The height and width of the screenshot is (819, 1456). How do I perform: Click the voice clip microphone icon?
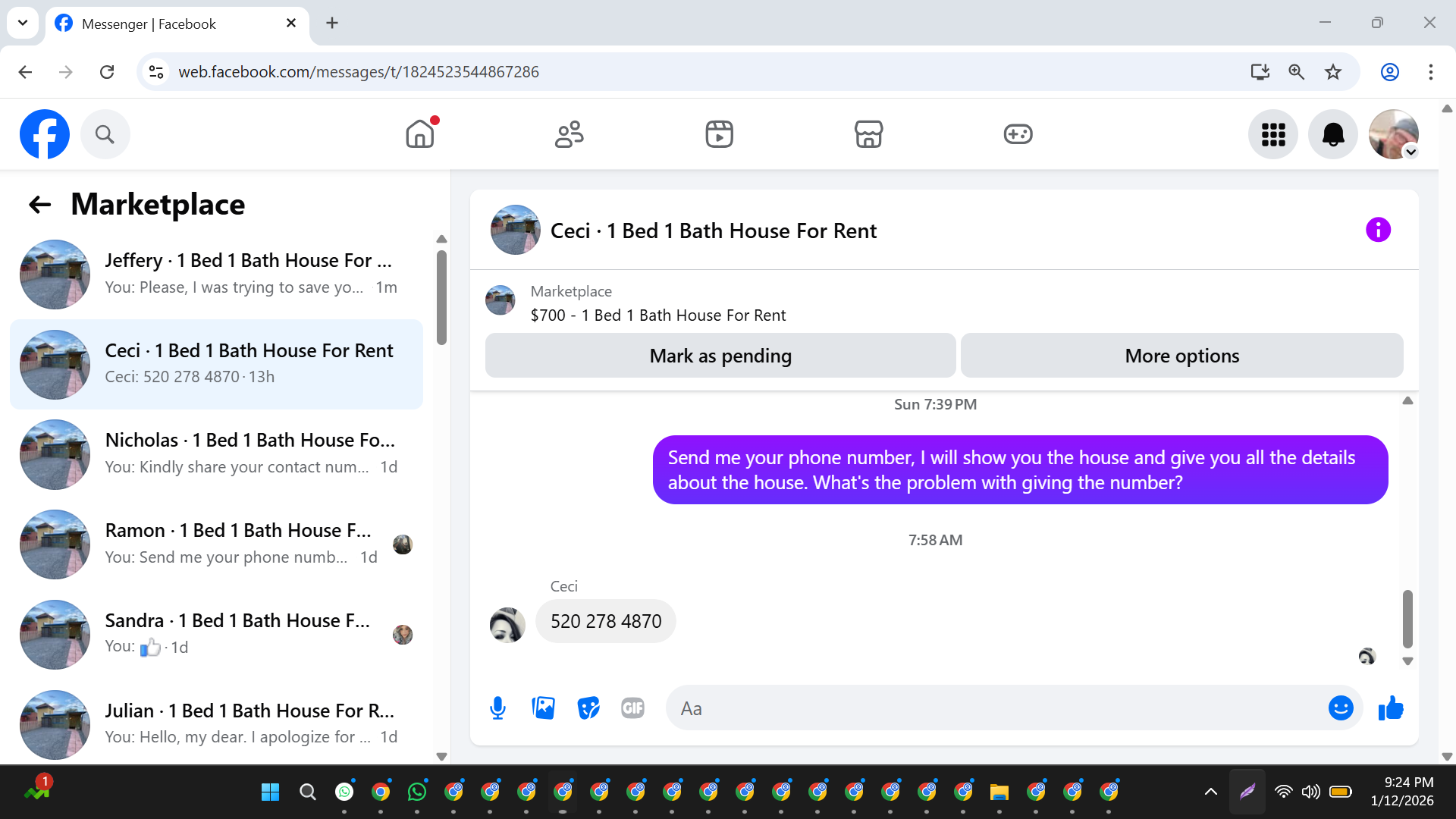(x=497, y=708)
